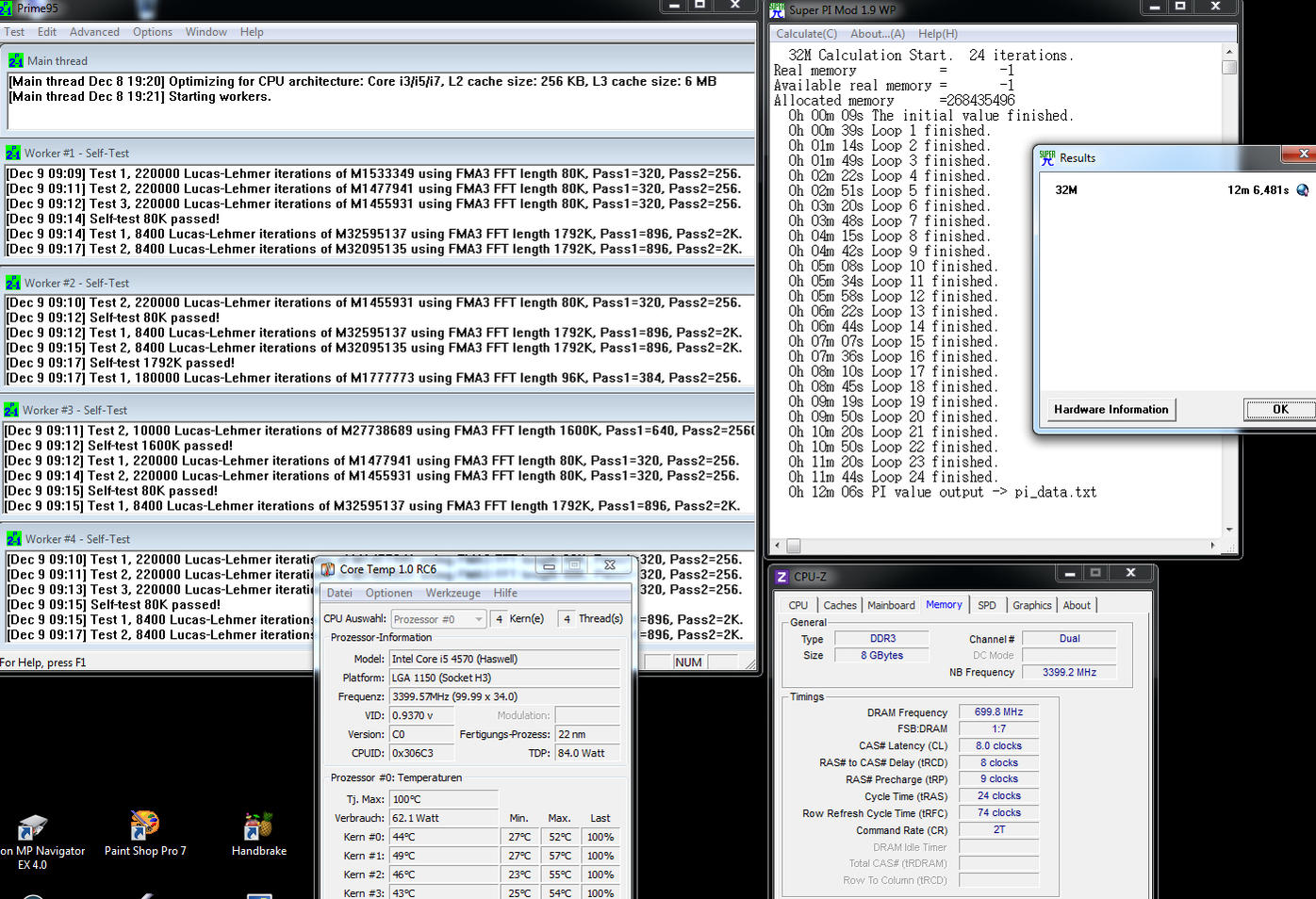Open the Hilfe menu in Core Temp
Viewport: 1316px width, 899px height.
[505, 593]
